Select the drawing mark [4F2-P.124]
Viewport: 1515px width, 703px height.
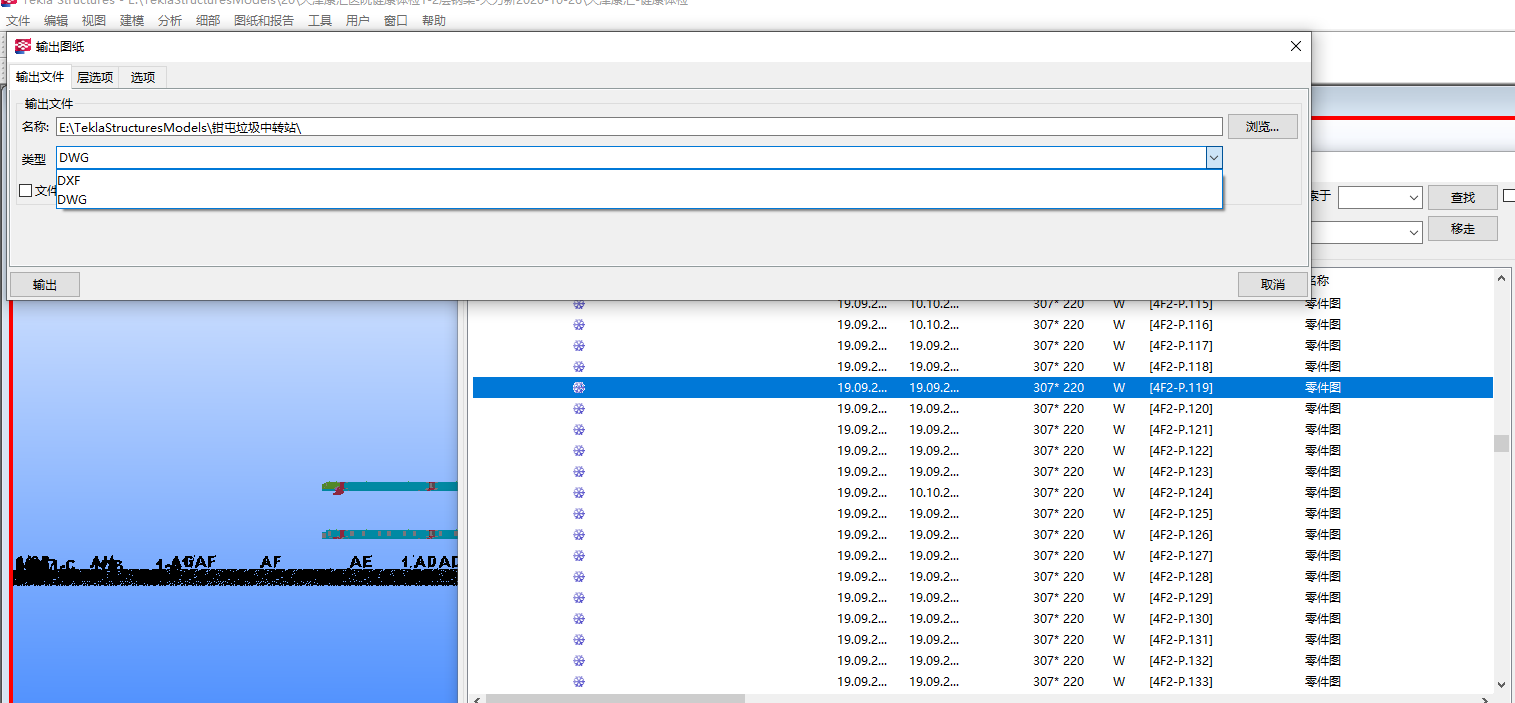click(x=1180, y=492)
